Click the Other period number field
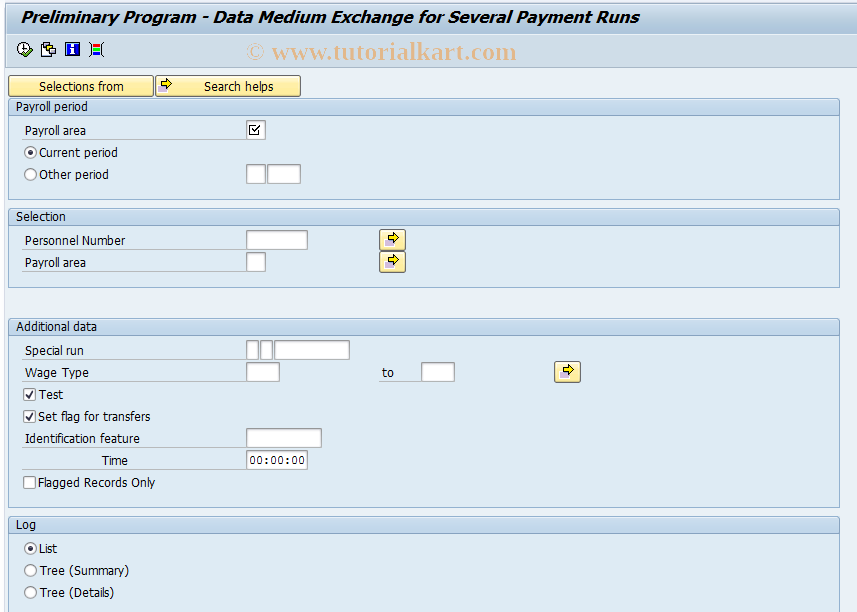The height and width of the screenshot is (612, 857). tap(256, 174)
